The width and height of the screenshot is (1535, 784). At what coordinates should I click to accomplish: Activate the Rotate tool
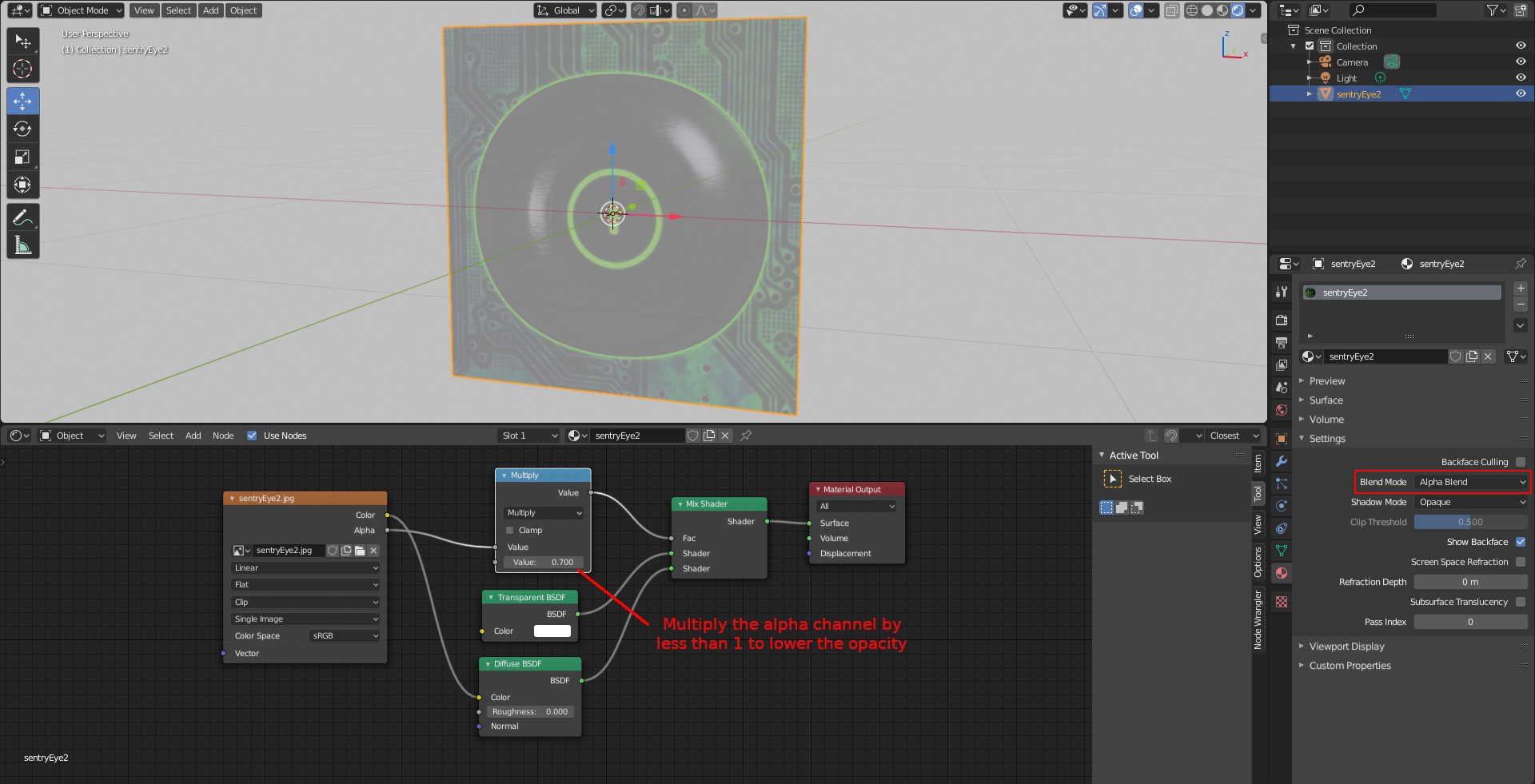point(22,128)
